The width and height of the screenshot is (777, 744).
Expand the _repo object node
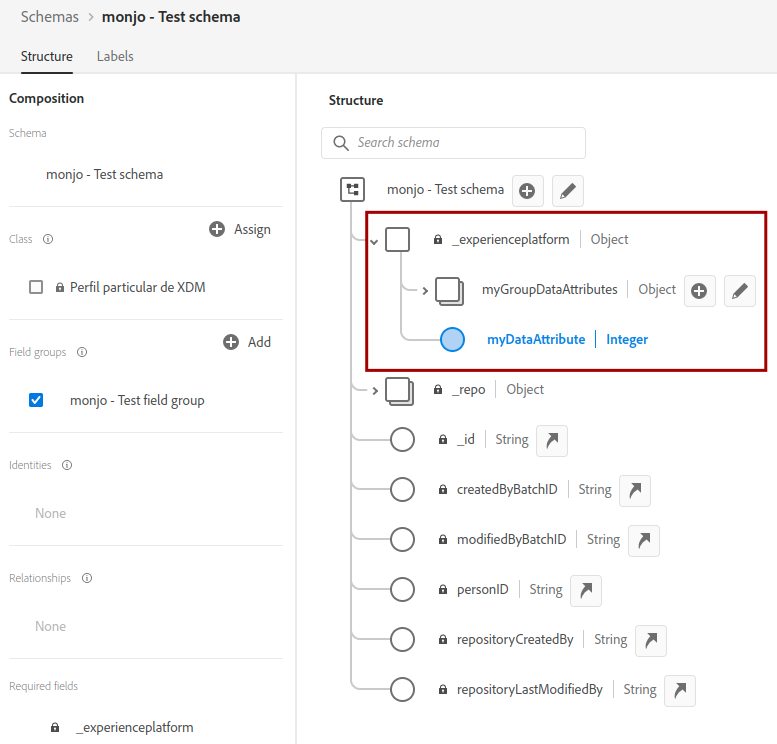(375, 391)
